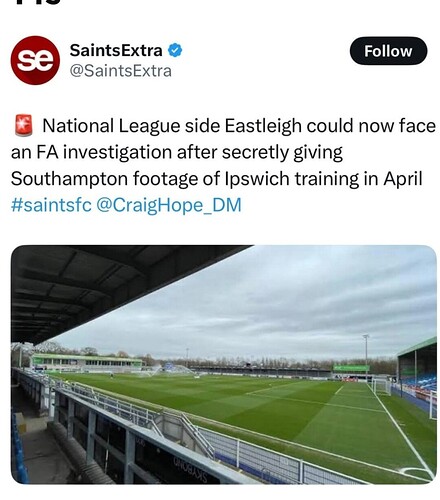Follow the SaintsExtra account
This screenshot has height=500, width=440.
tap(388, 51)
